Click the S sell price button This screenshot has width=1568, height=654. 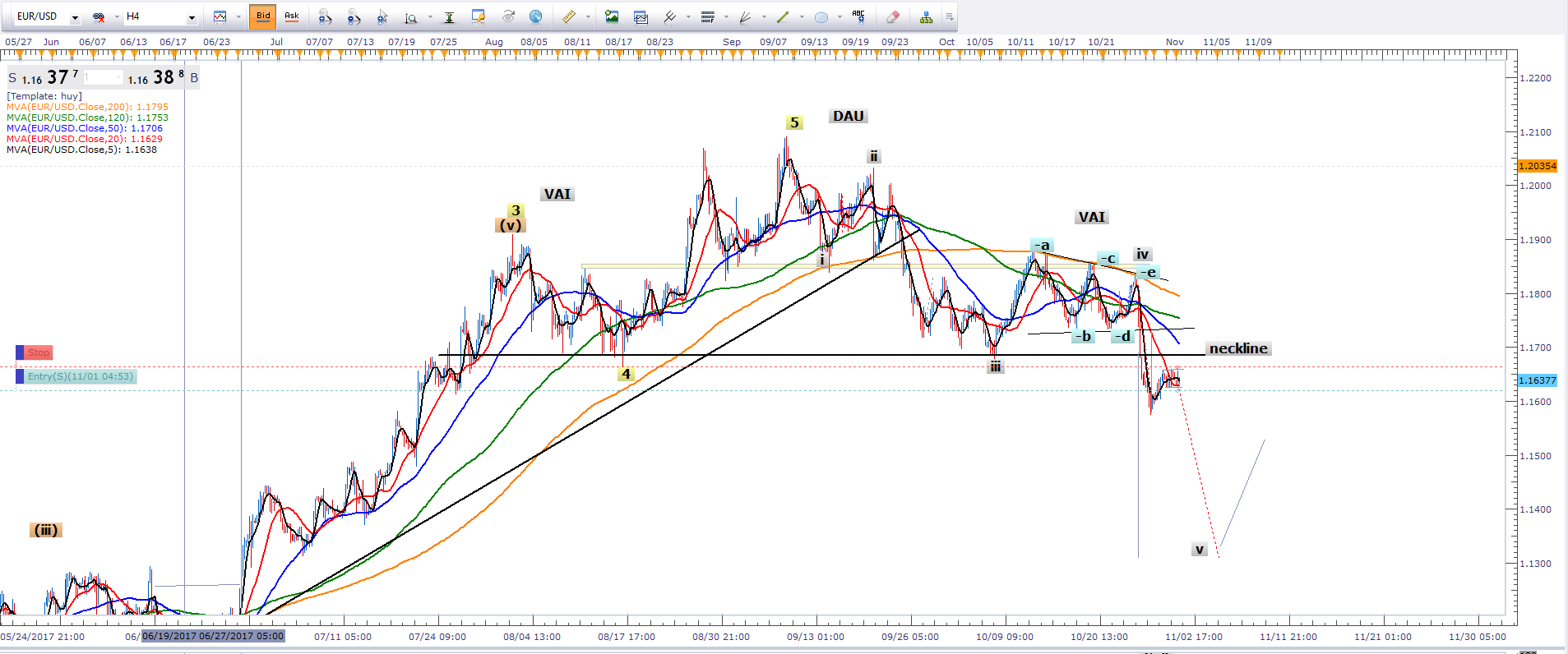coord(12,78)
